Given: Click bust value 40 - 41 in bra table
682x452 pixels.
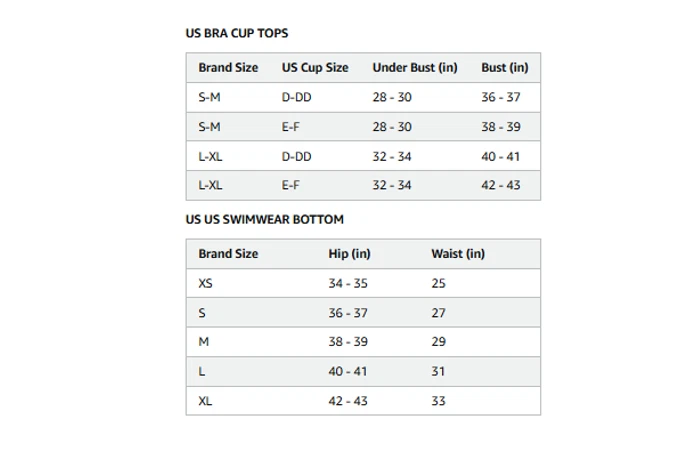Looking at the screenshot, I should pyautogui.click(x=501, y=157).
